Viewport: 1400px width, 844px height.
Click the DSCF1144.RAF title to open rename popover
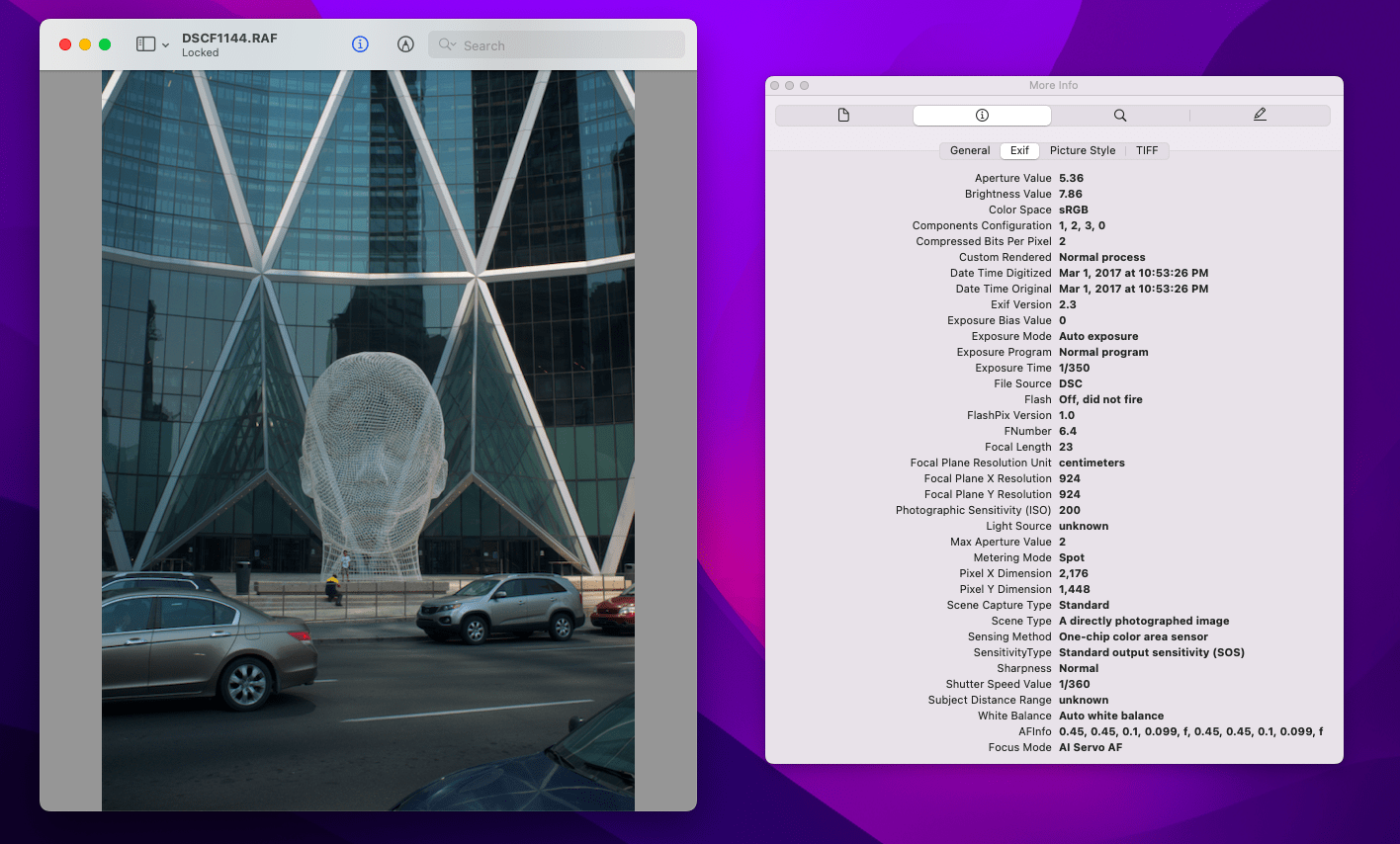pyautogui.click(x=227, y=37)
